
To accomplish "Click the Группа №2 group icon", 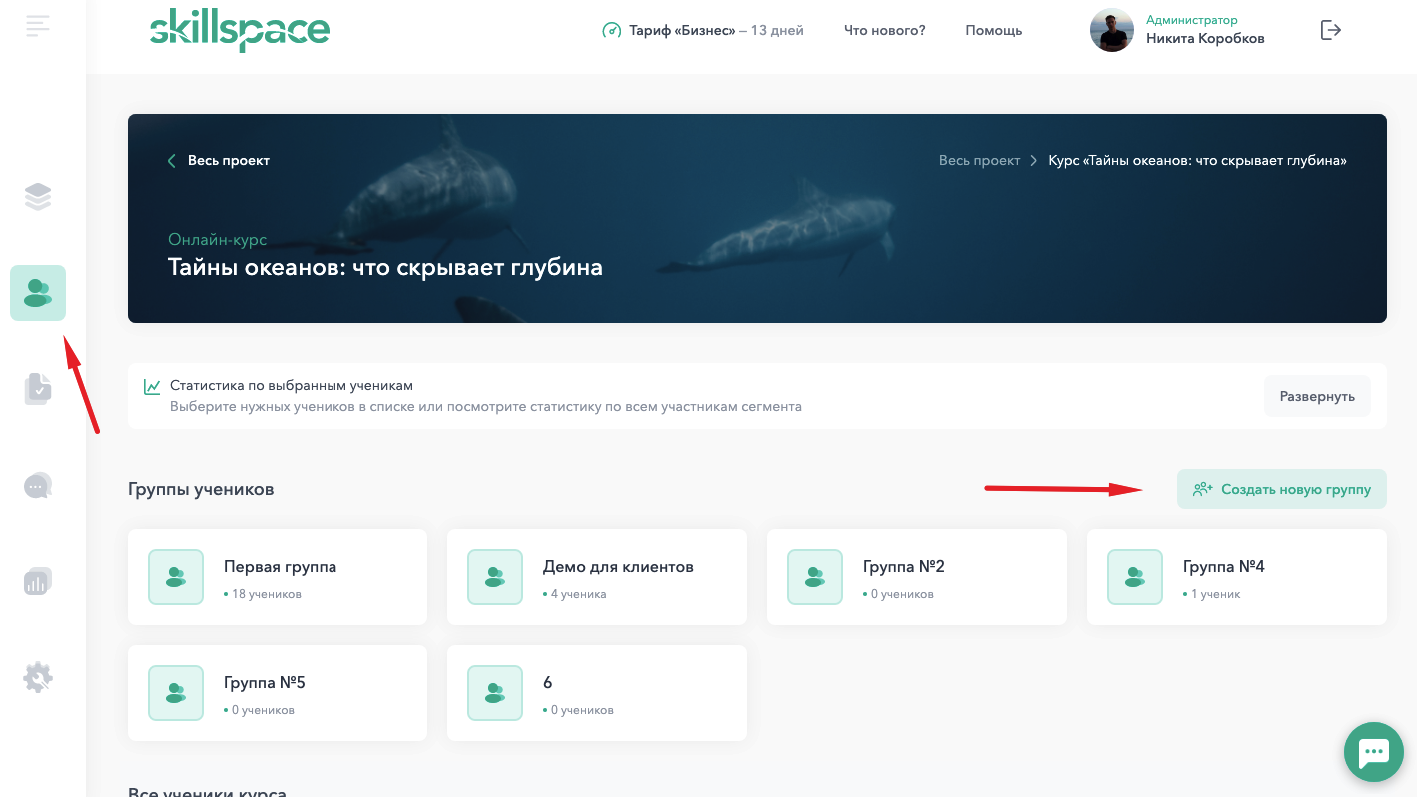I will click(815, 577).
